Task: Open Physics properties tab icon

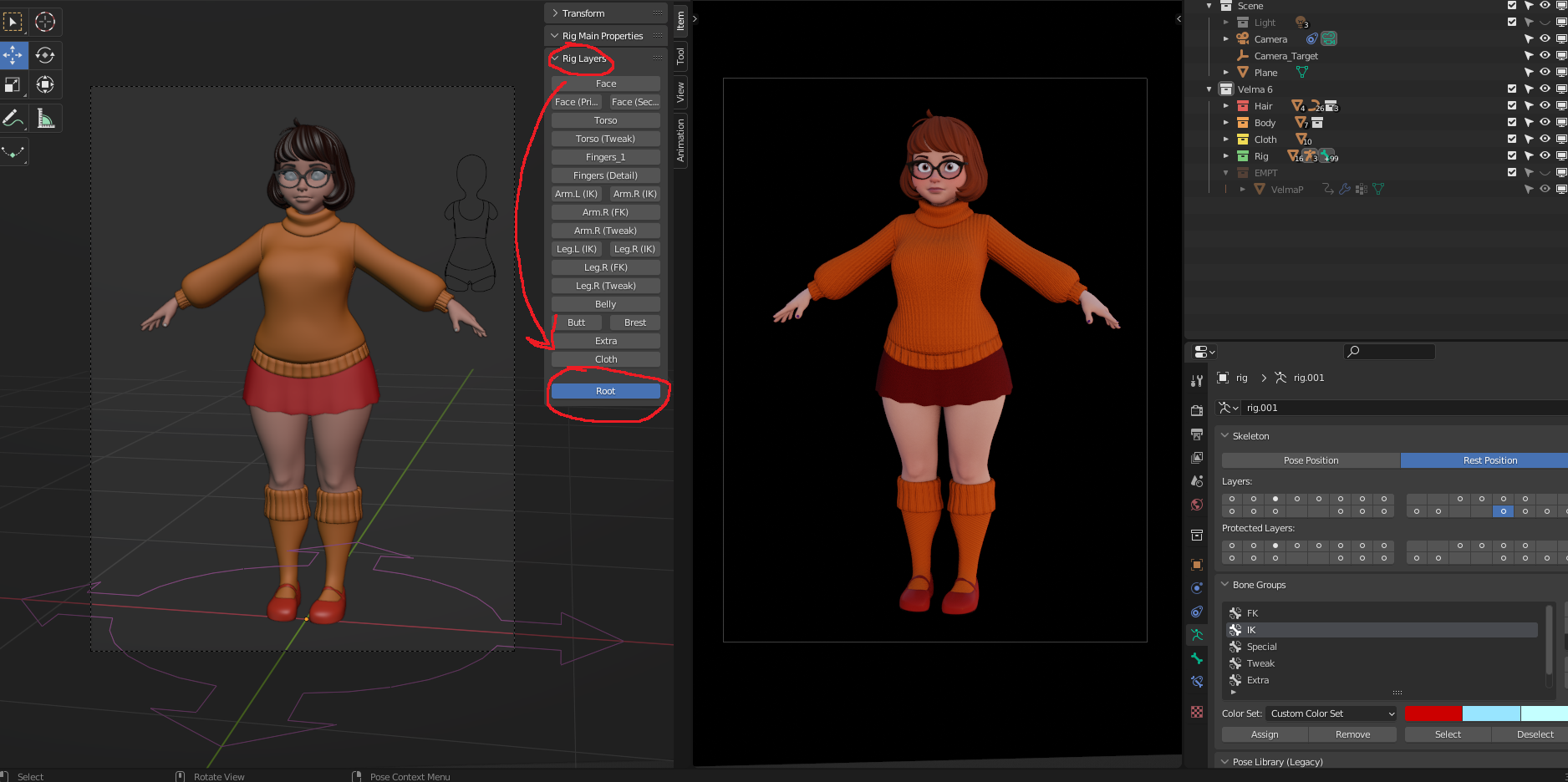Action: 1197,588
